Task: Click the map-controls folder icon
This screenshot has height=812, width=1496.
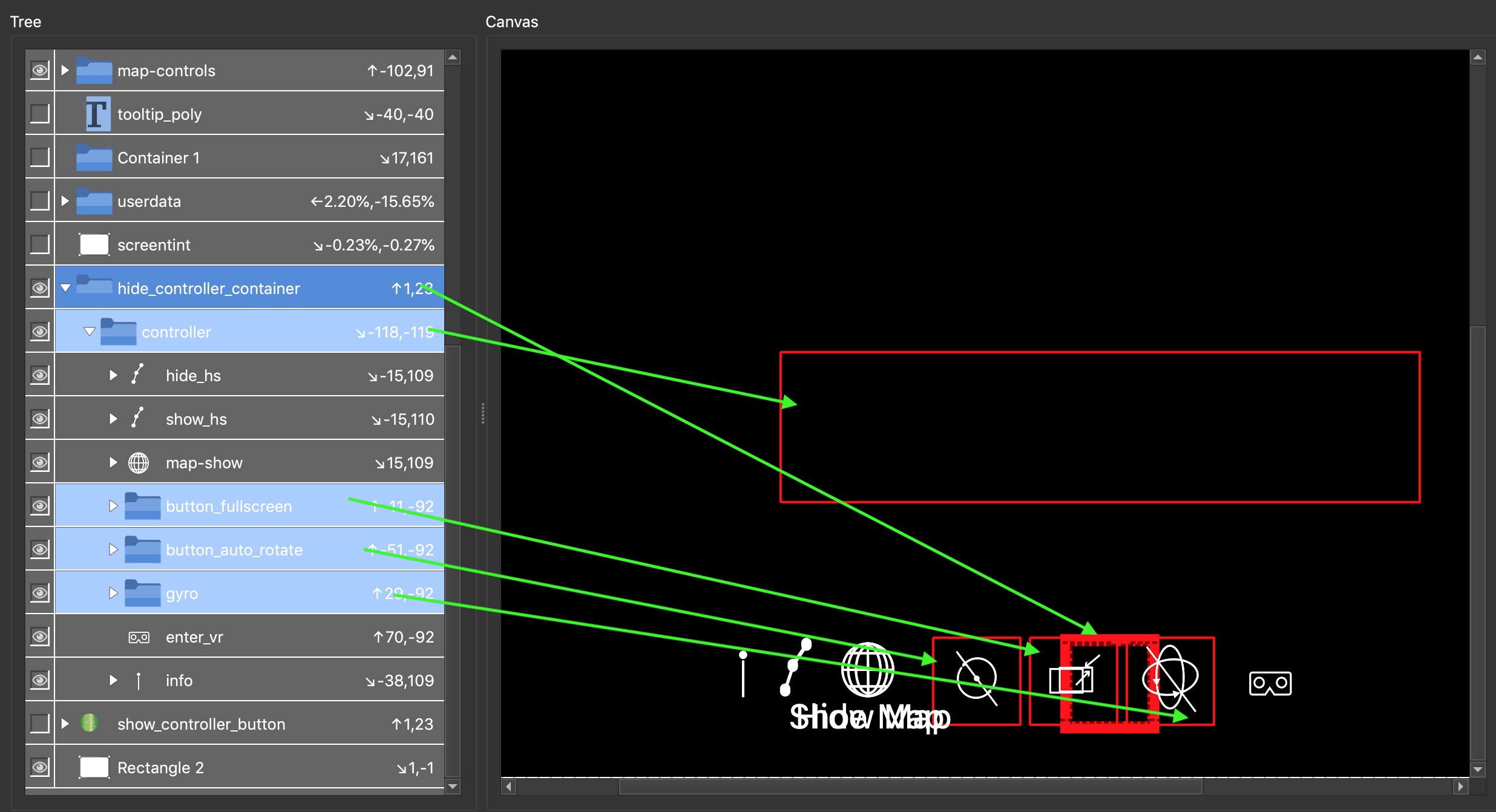Action: click(94, 70)
